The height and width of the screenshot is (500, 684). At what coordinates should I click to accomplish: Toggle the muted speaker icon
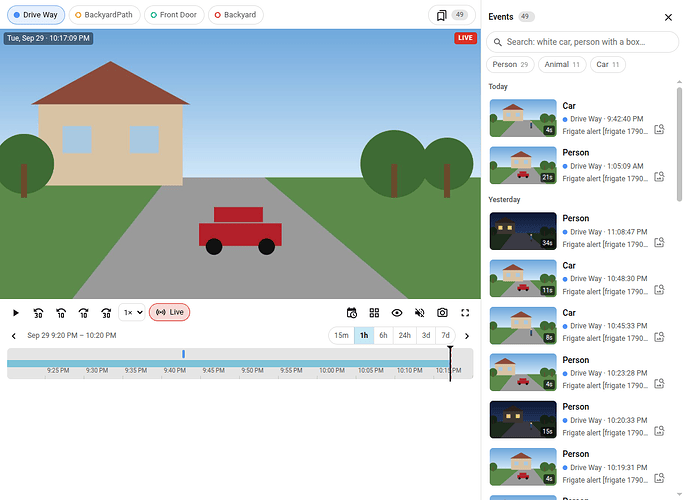point(420,312)
